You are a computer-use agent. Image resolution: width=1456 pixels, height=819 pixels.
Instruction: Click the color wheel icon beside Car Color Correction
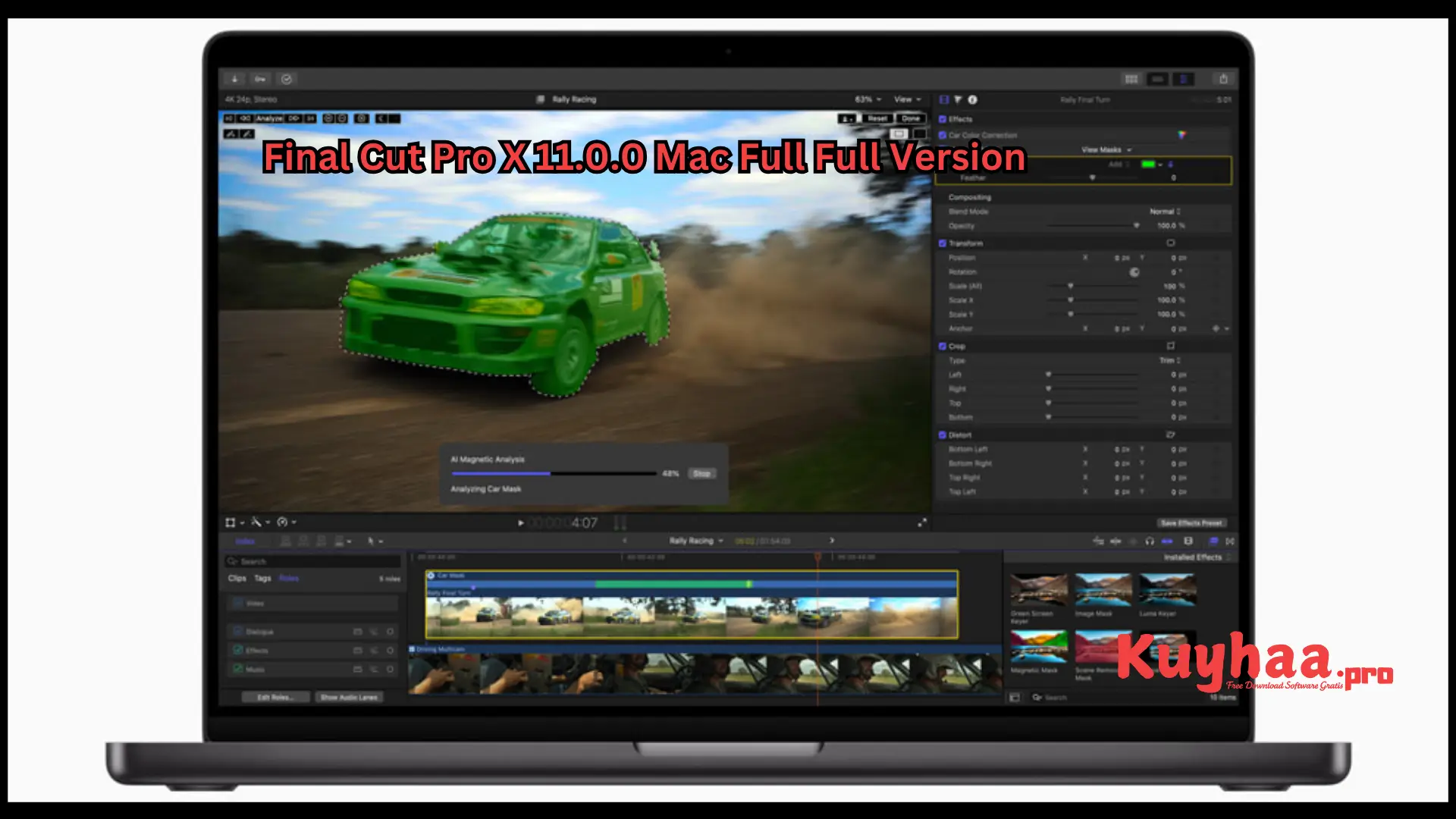[1181, 135]
